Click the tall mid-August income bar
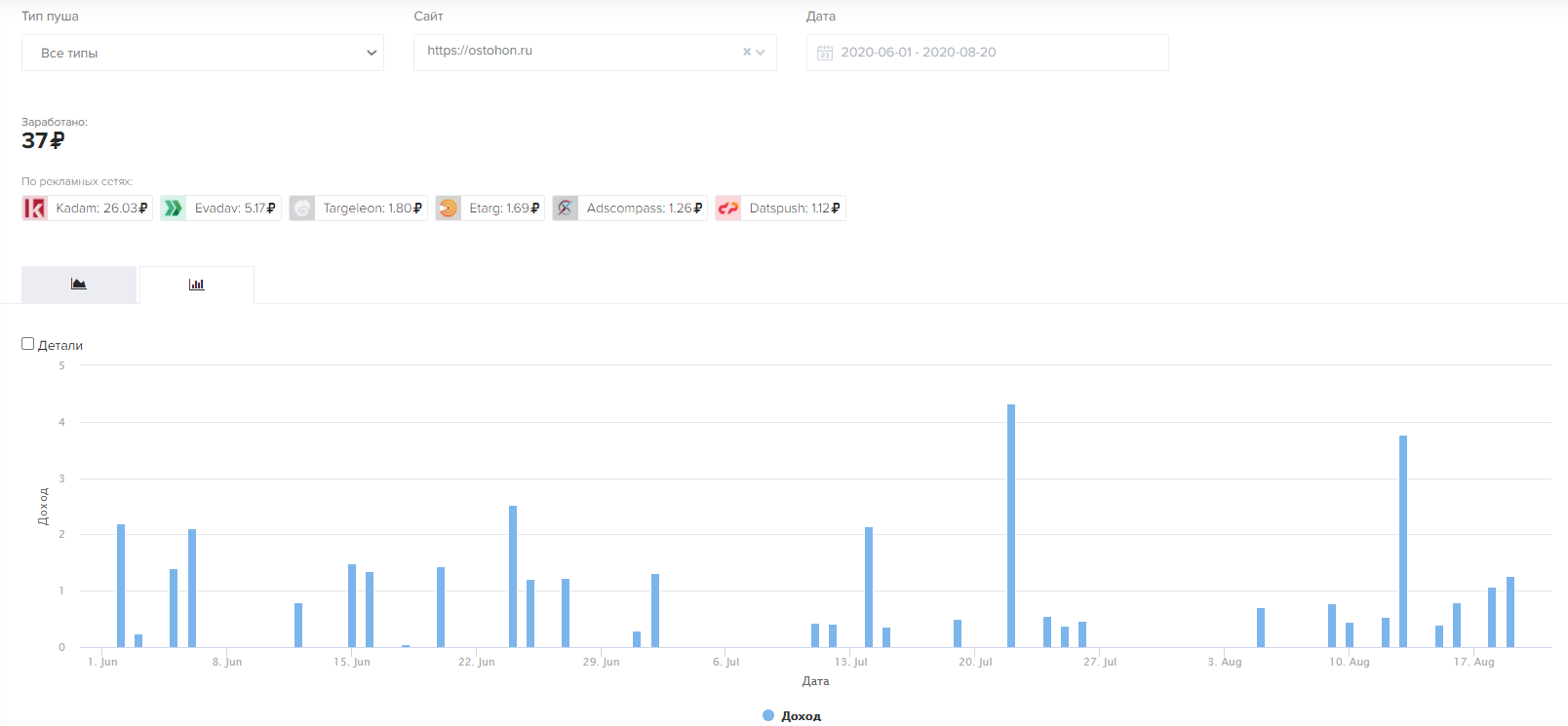Screen dimensions: 1568x726 (x=1403, y=542)
